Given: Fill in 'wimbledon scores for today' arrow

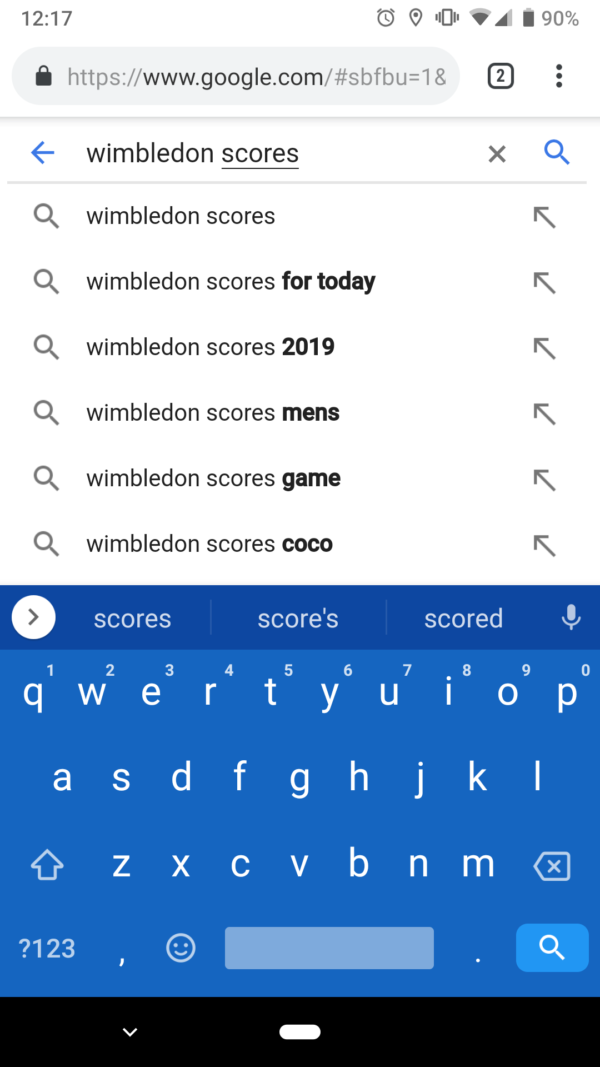Looking at the screenshot, I should click(x=544, y=282).
